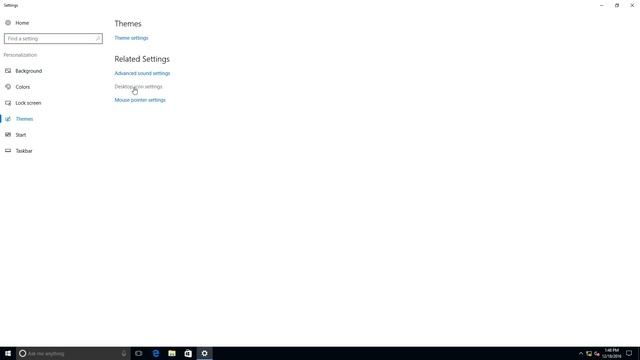The image size is (640, 360).
Task: Open the Theme settings link
Action: [x=131, y=38]
